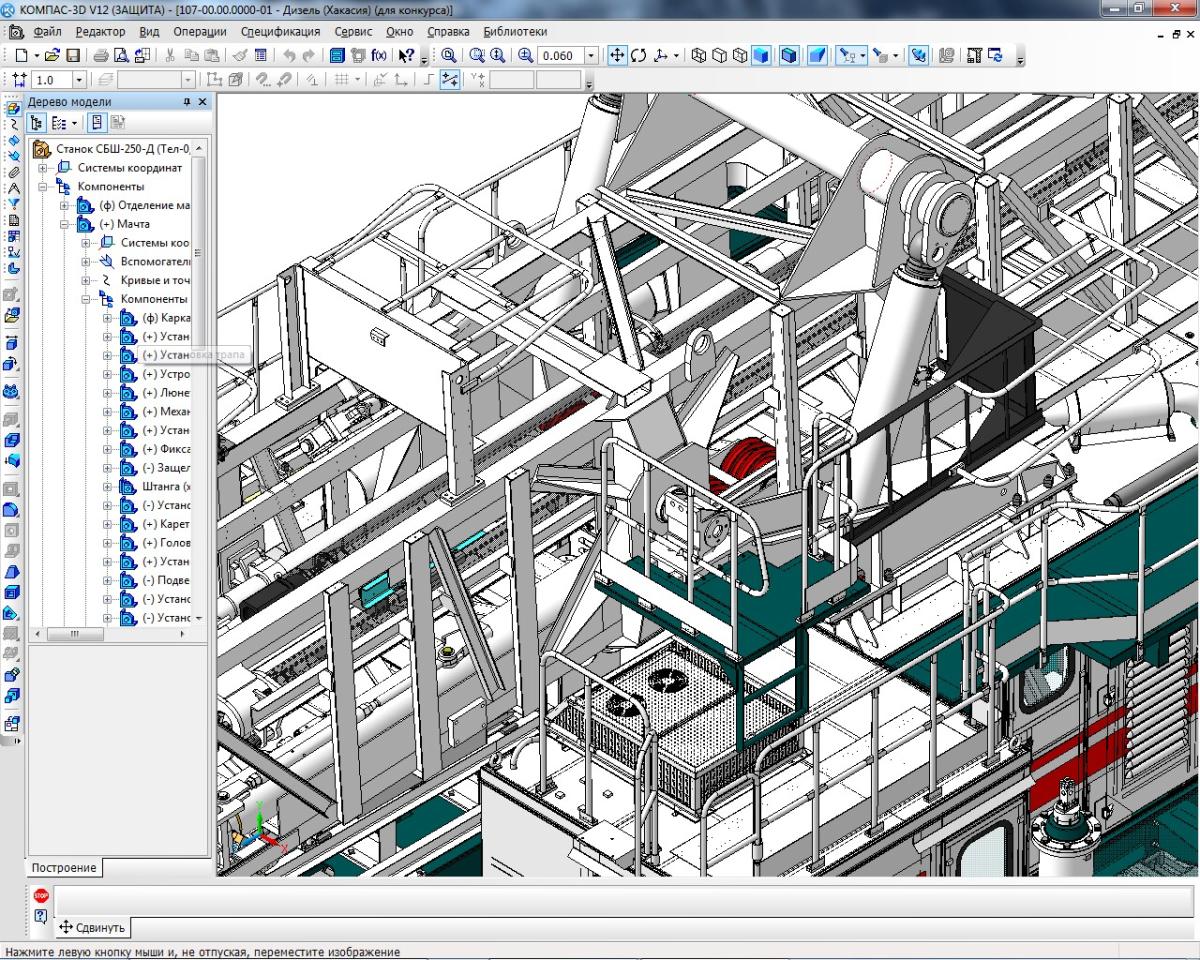The image size is (1200, 960).
Task: Toggle perspective projection view
Action: tap(818, 56)
